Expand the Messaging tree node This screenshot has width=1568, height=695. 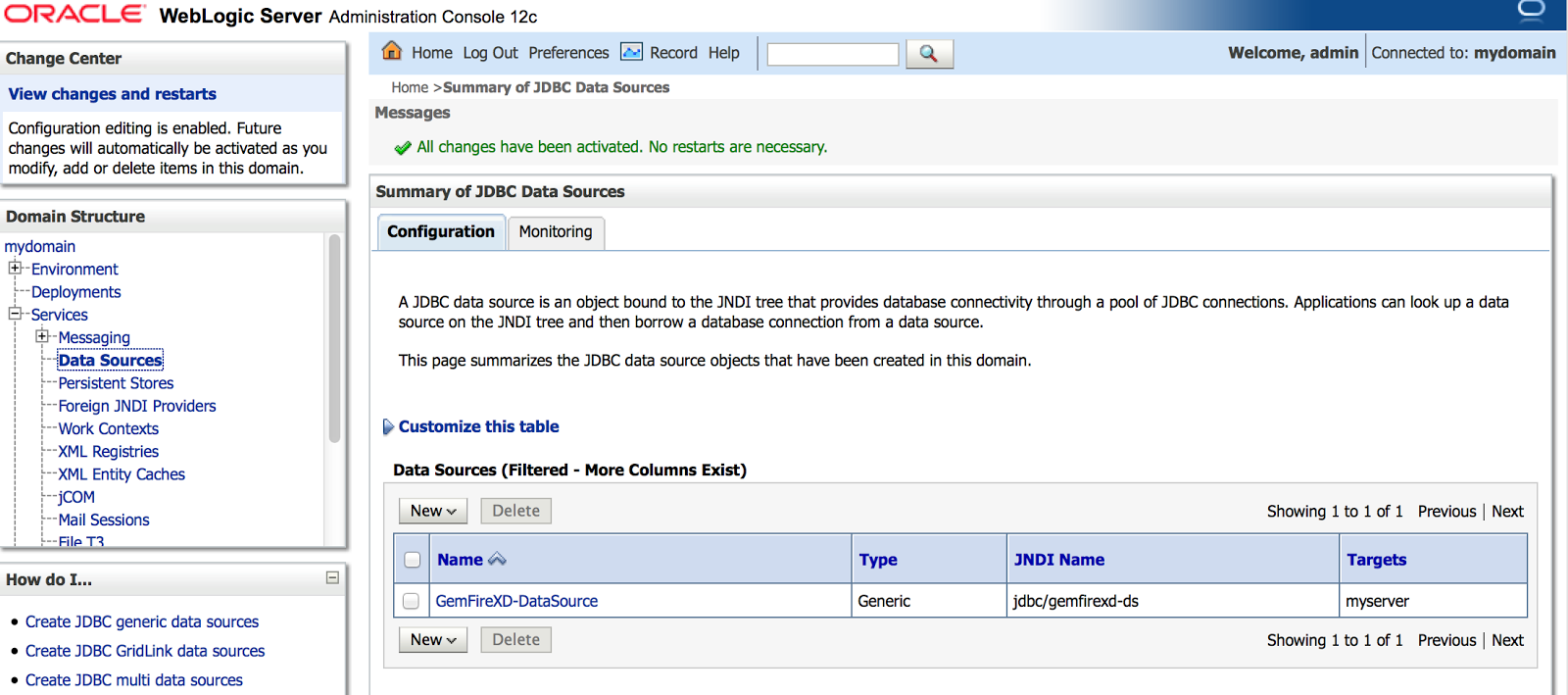click(x=42, y=336)
